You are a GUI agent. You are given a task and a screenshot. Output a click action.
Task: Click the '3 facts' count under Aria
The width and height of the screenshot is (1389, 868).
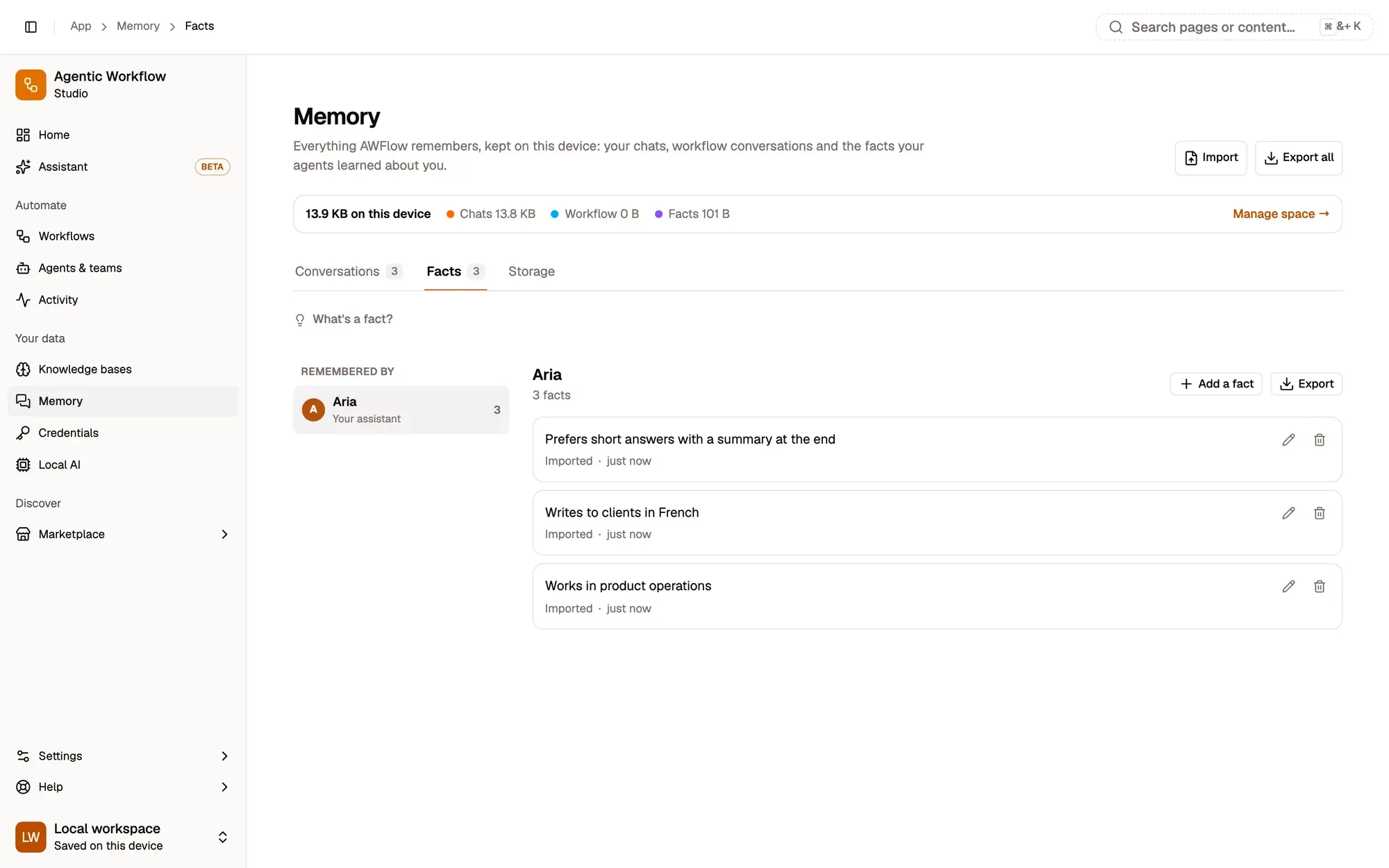pos(551,395)
